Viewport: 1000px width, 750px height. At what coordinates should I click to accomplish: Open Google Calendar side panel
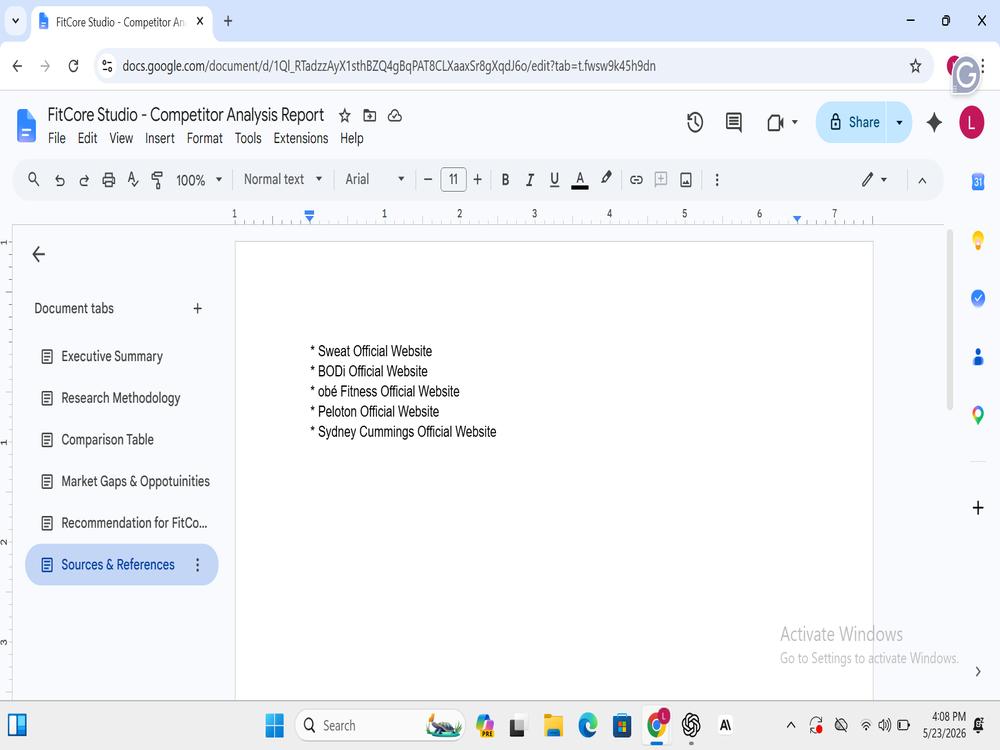pyautogui.click(x=978, y=182)
